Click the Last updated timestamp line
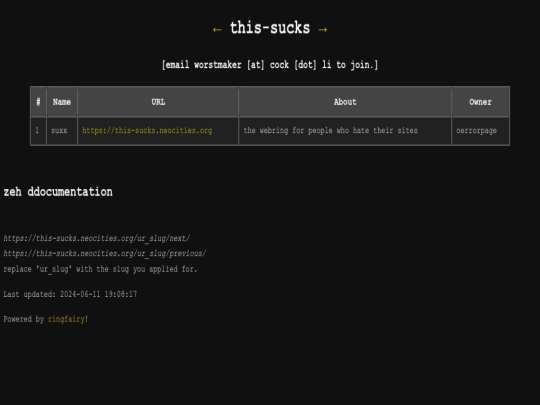The width and height of the screenshot is (540, 405). (x=70, y=294)
